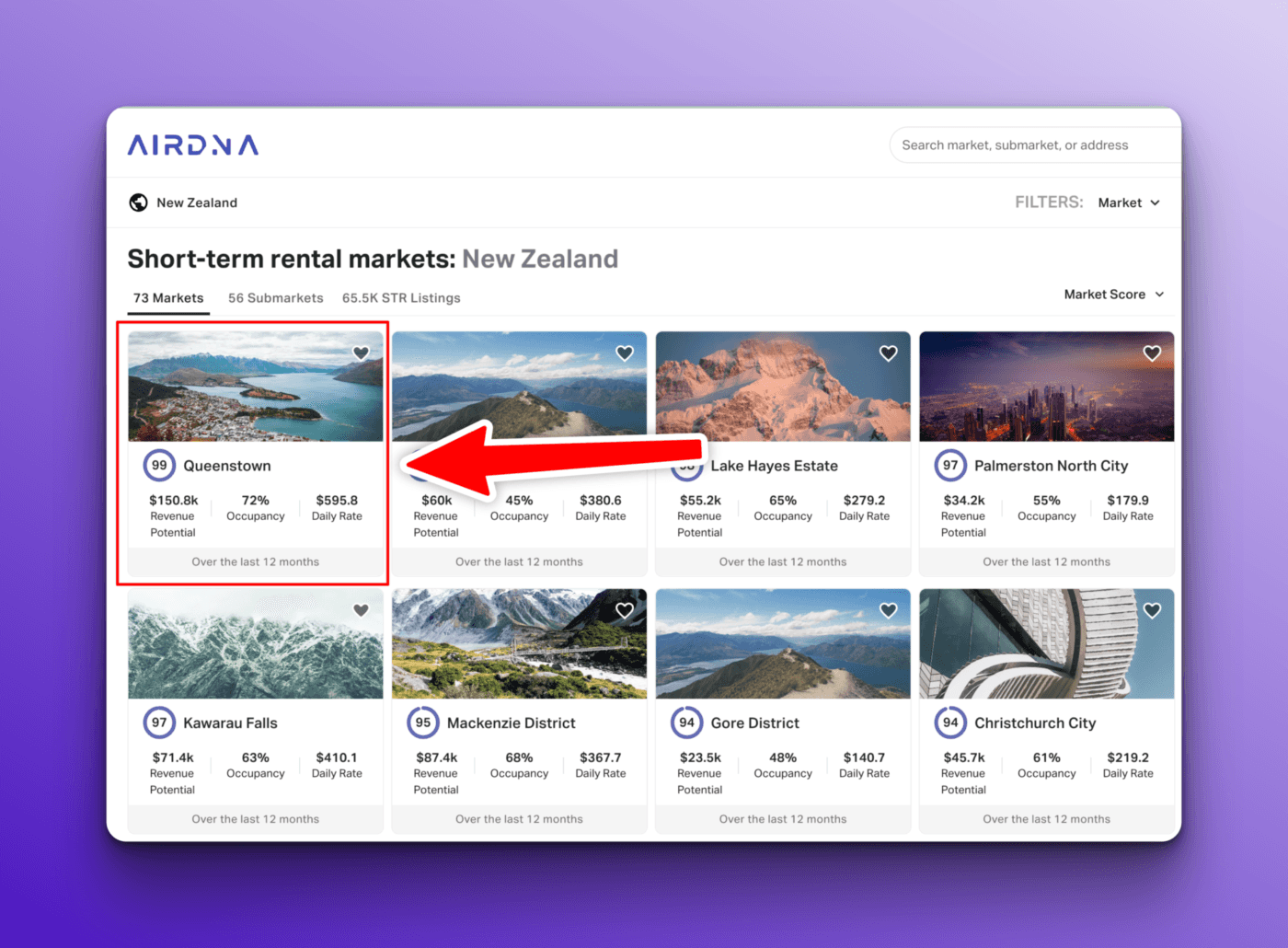
Task: Click the New Zealand breadcrumb link
Action: click(197, 202)
